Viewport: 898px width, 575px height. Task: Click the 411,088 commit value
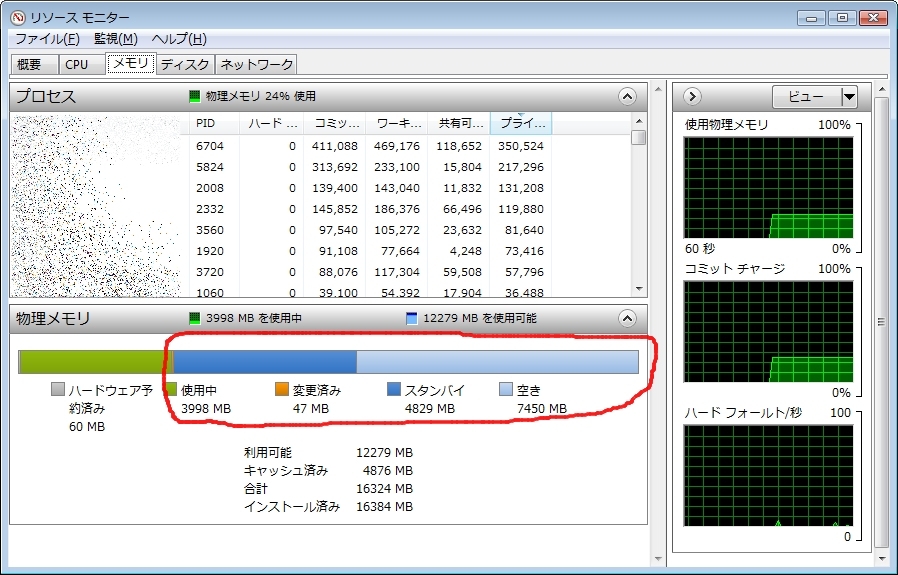click(x=334, y=146)
